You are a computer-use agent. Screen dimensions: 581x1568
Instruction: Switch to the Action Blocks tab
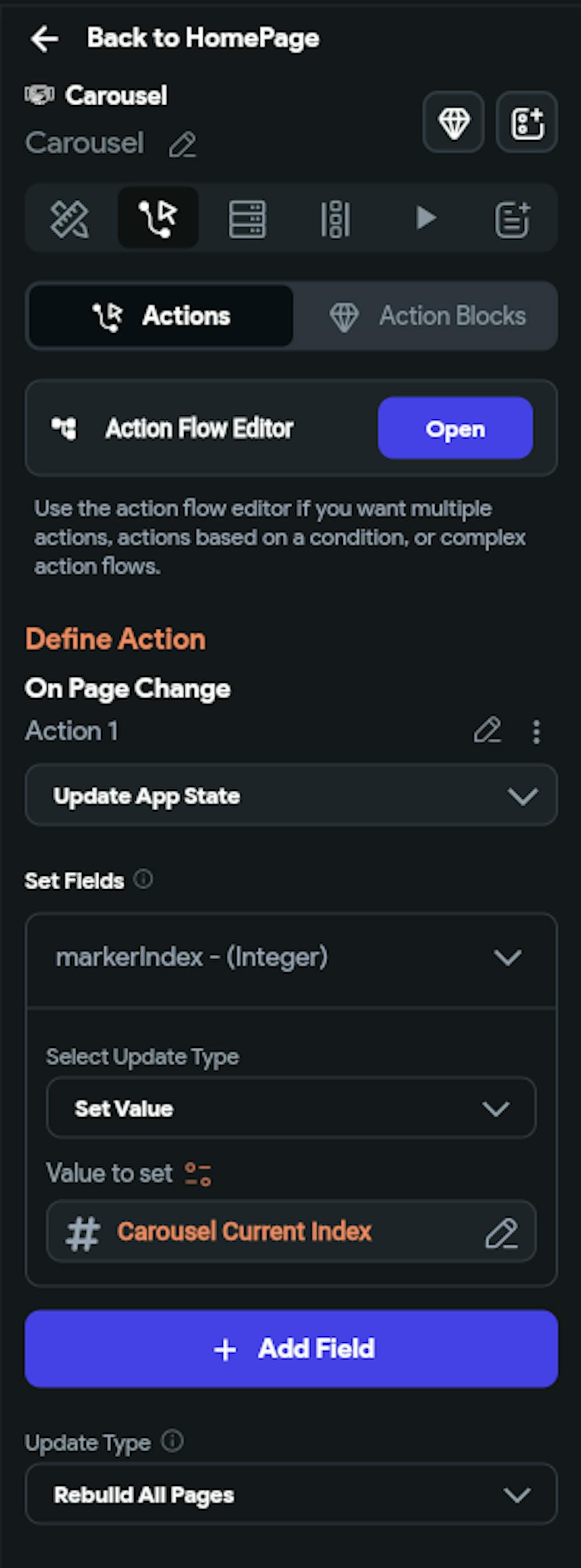[x=426, y=316]
